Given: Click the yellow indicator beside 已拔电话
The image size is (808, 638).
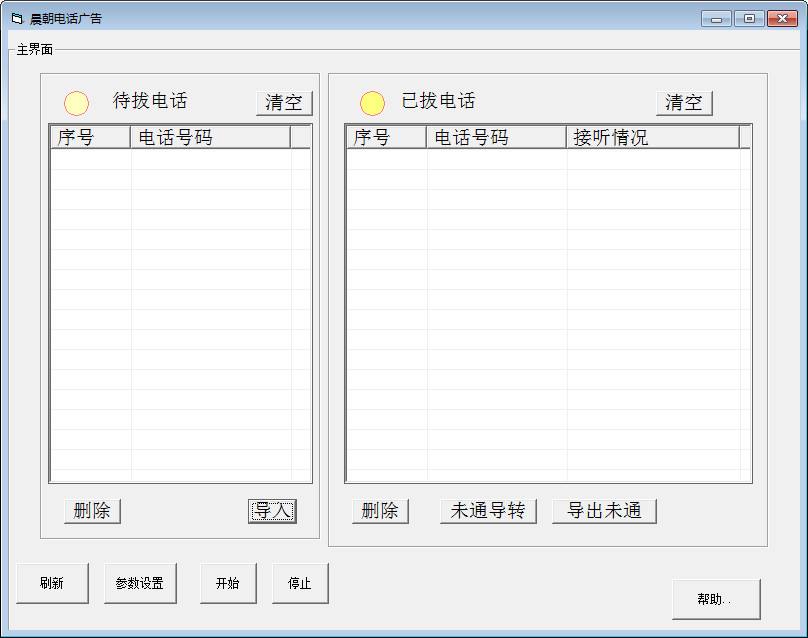Looking at the screenshot, I should pyautogui.click(x=372, y=103).
